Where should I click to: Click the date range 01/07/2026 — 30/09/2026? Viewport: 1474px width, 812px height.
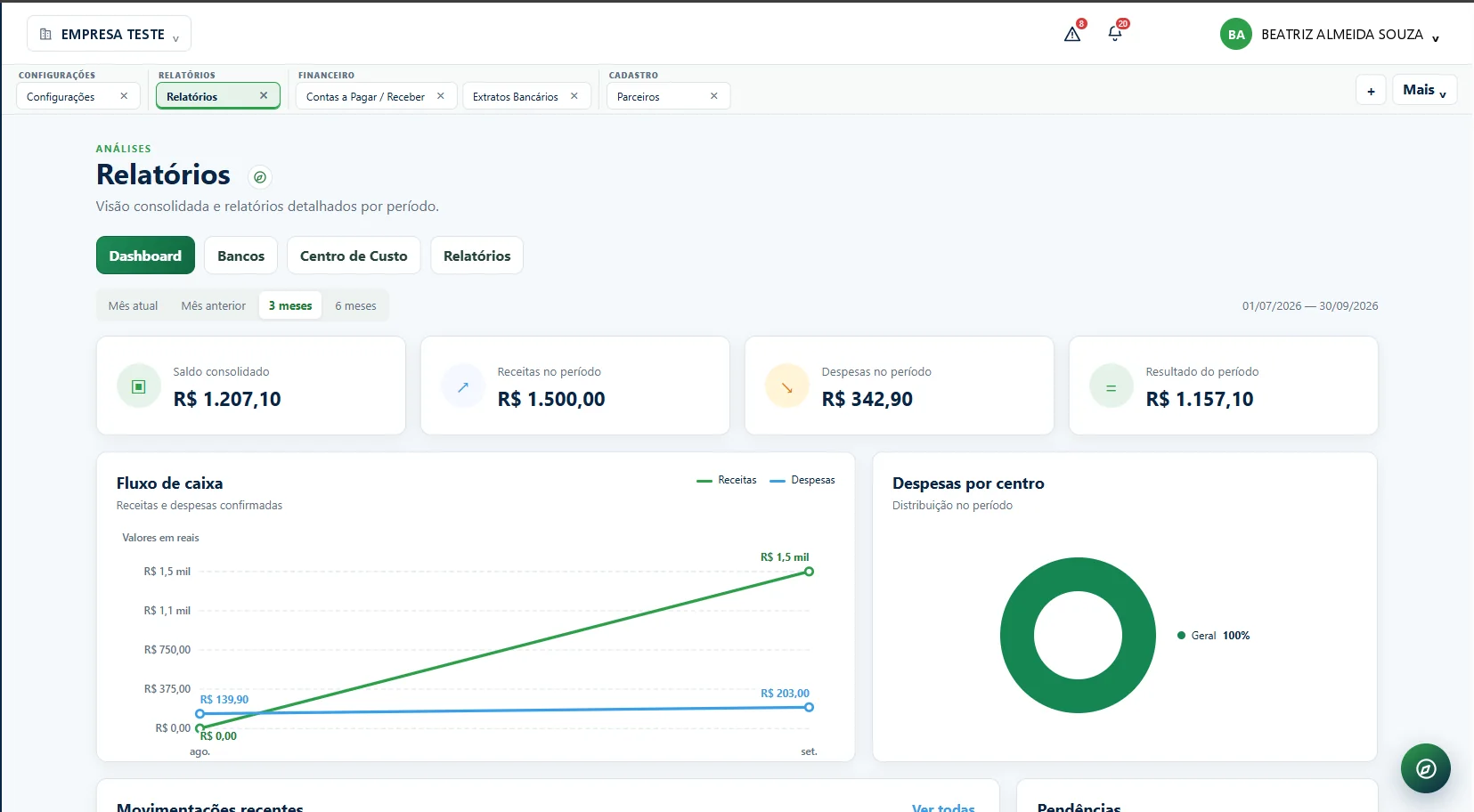coord(1310,305)
